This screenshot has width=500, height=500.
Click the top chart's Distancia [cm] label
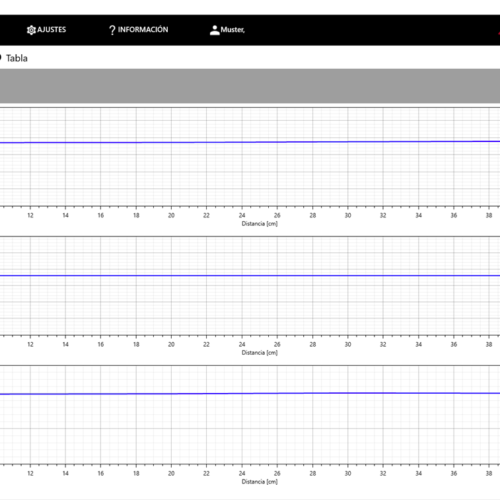259,224
